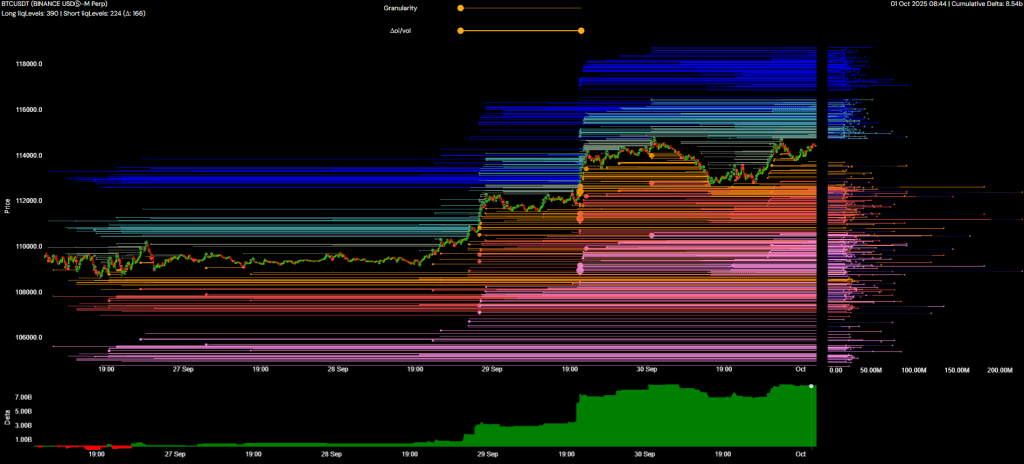Click the right handle of Δoi/vol slider
Viewport: 1024px width, 464px height.
click(x=581, y=31)
